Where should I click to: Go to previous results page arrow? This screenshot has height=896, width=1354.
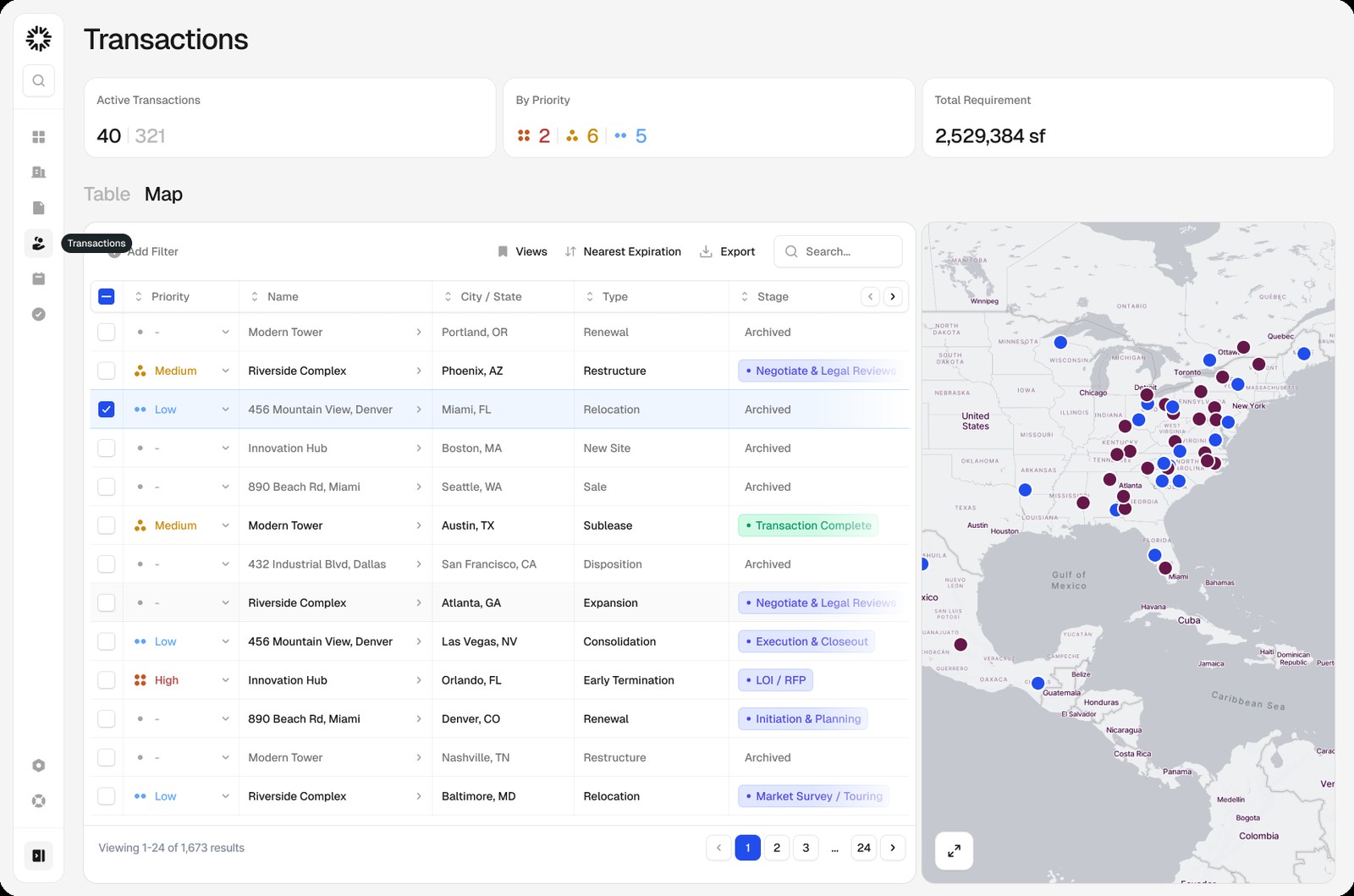[718, 848]
